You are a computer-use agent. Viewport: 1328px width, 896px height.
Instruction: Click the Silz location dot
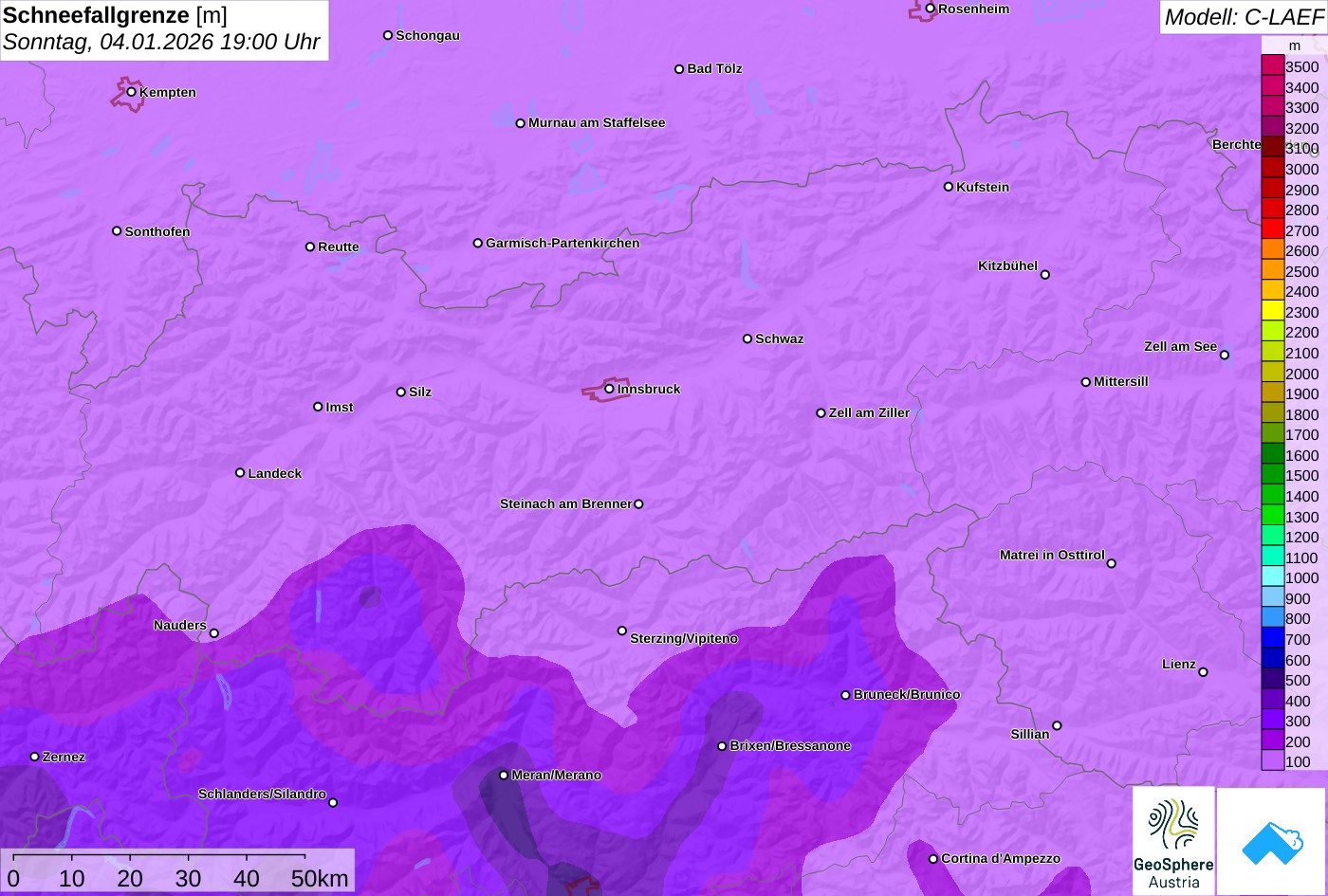[400, 392]
